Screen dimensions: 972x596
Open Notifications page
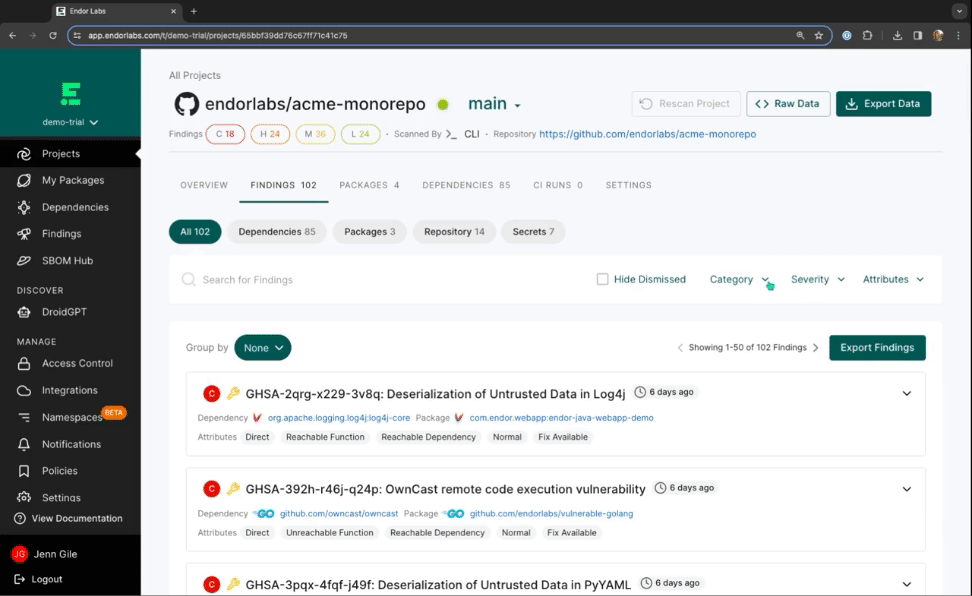pos(71,444)
